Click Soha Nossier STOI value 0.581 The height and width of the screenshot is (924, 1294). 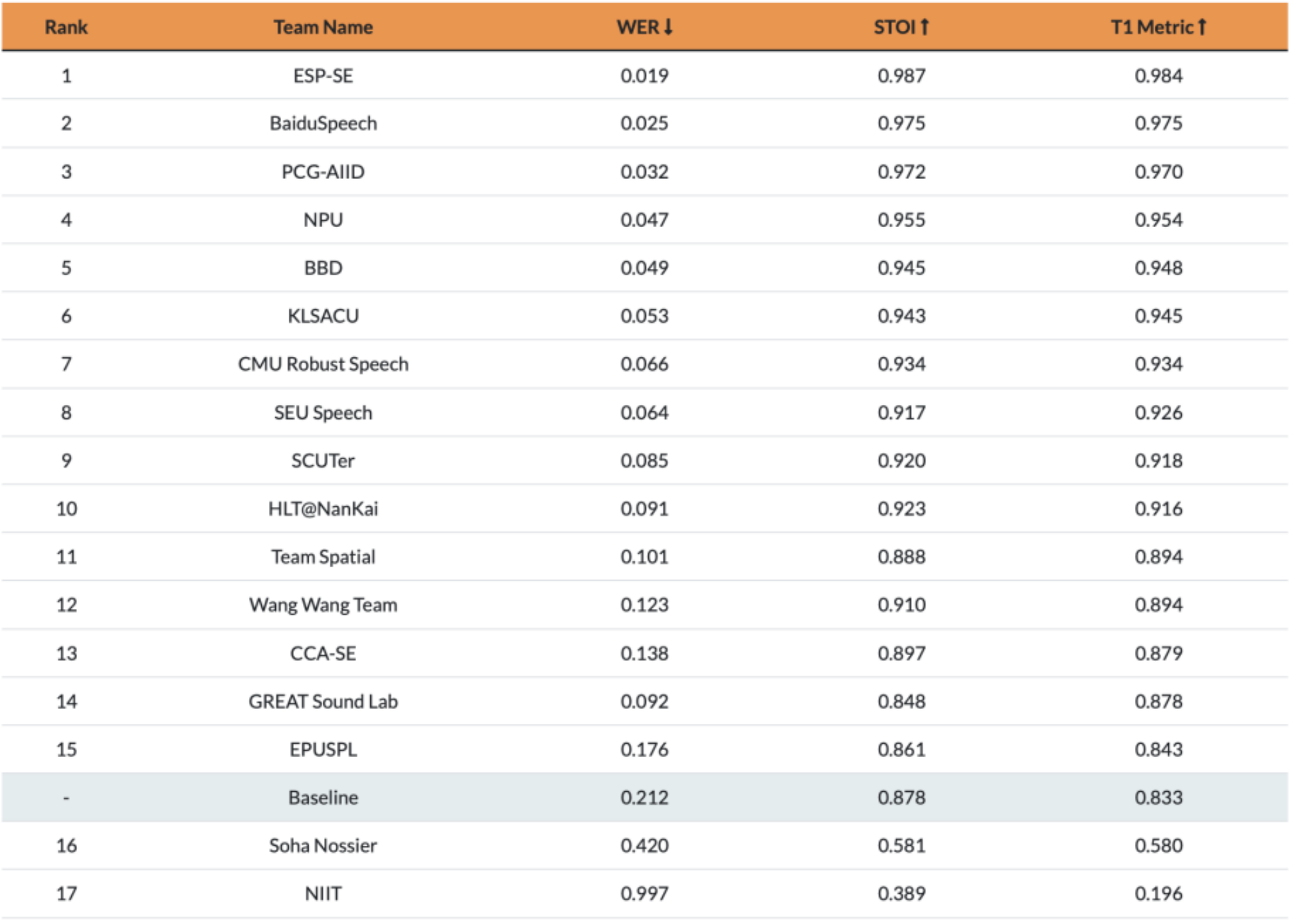pos(901,846)
